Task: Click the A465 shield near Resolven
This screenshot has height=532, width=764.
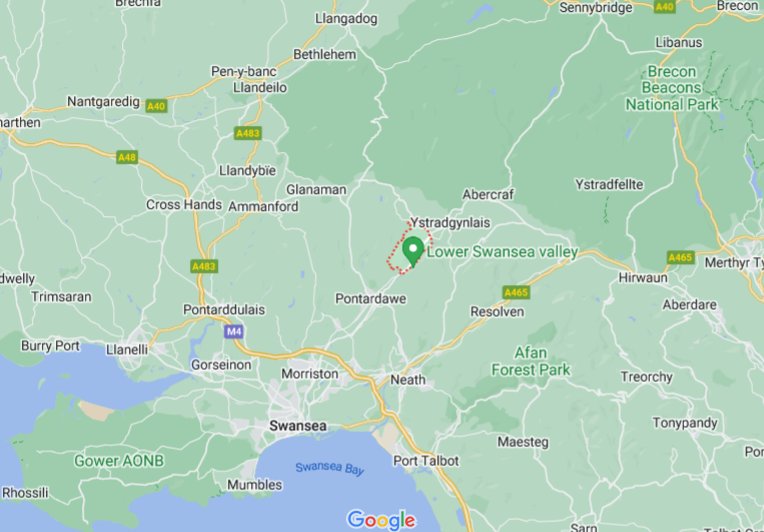Action: pyautogui.click(x=516, y=292)
